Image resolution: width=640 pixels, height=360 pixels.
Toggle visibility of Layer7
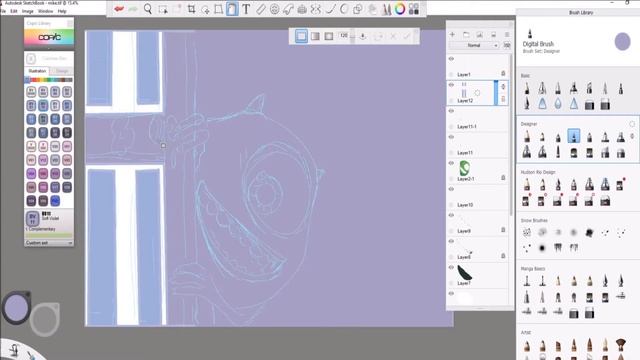(x=451, y=267)
